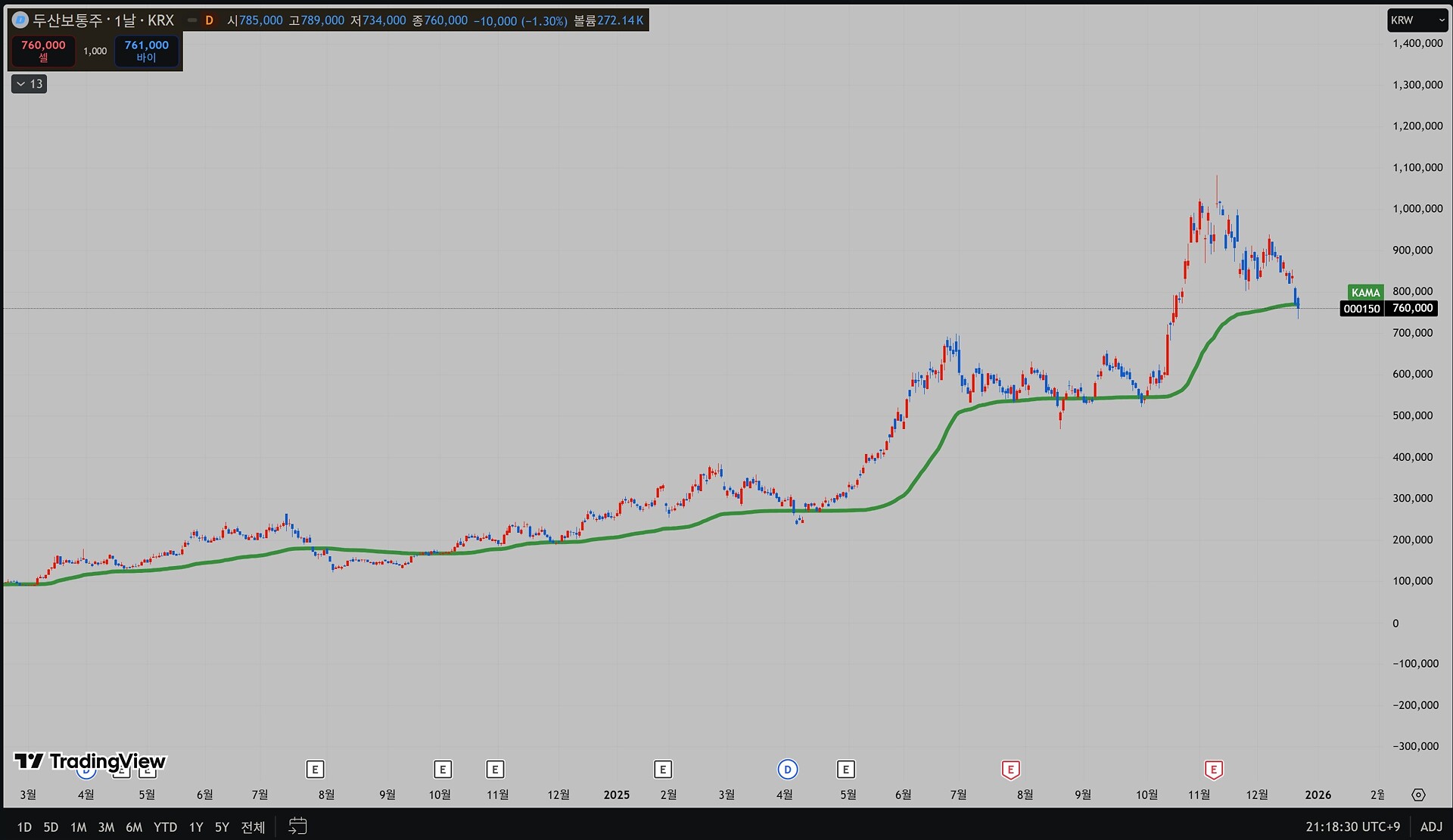Select the YTD time range
The image size is (1453, 840).
click(165, 827)
